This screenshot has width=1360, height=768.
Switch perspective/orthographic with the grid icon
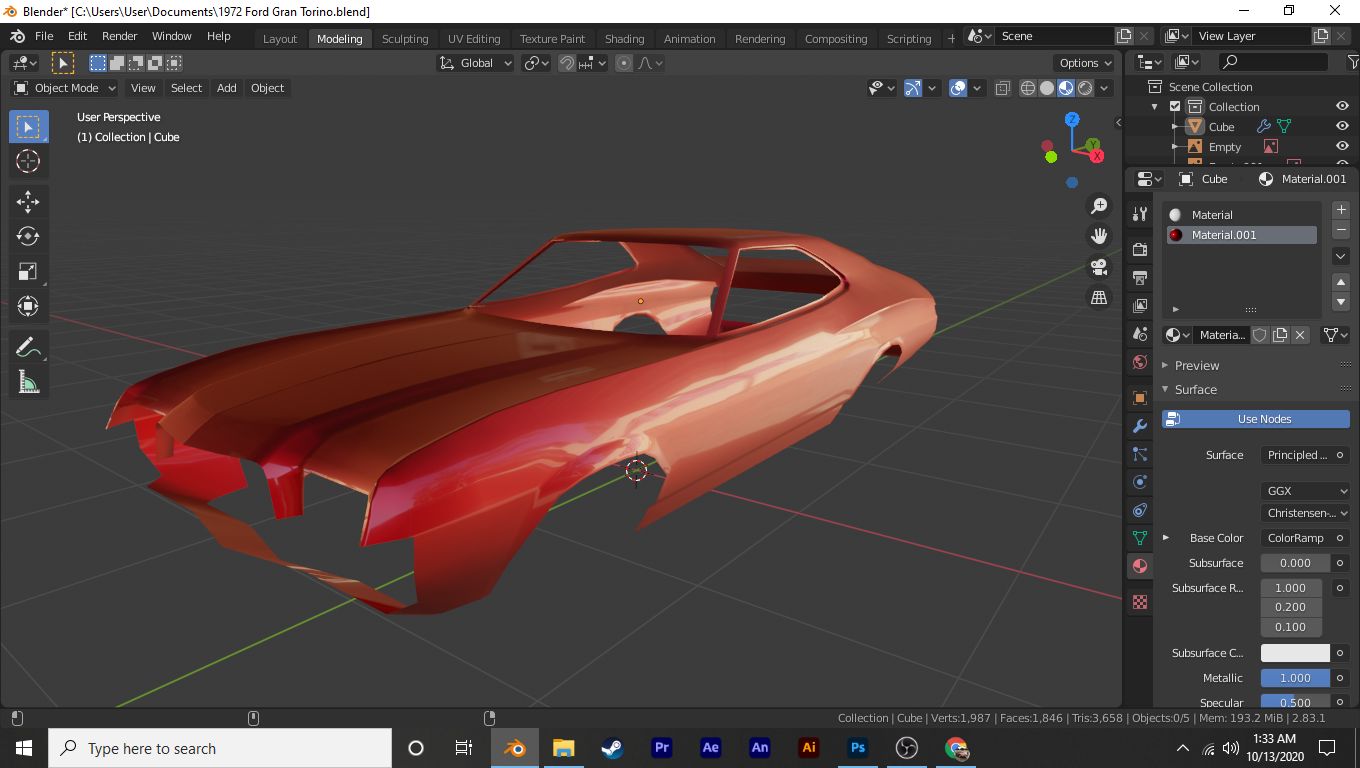[x=1099, y=297]
